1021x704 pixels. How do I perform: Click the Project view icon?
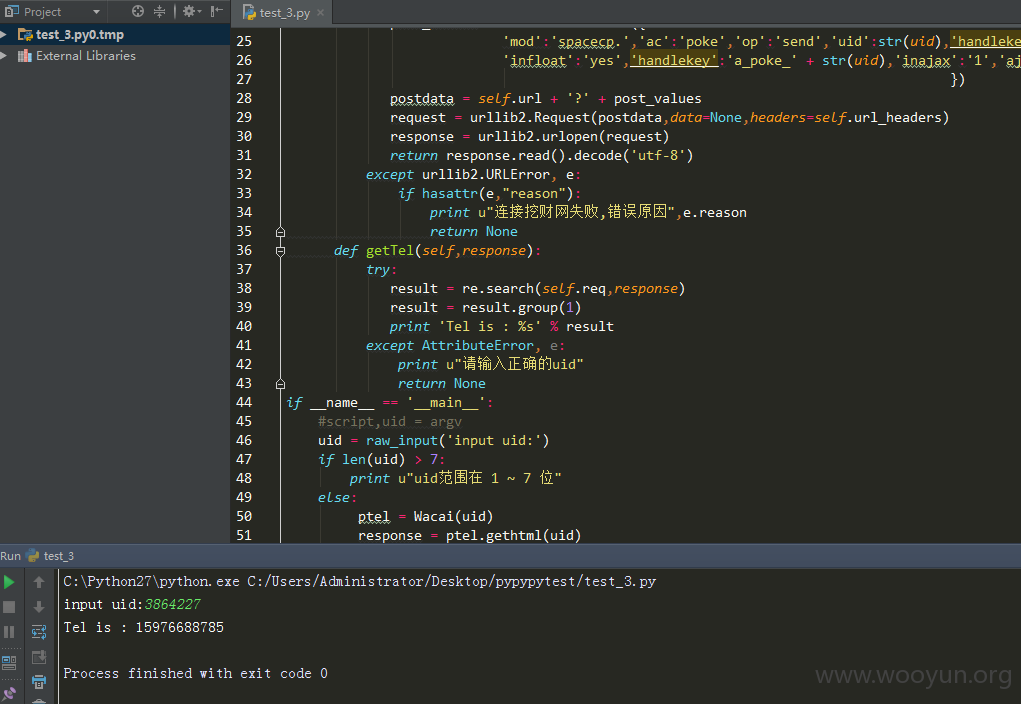click(12, 11)
